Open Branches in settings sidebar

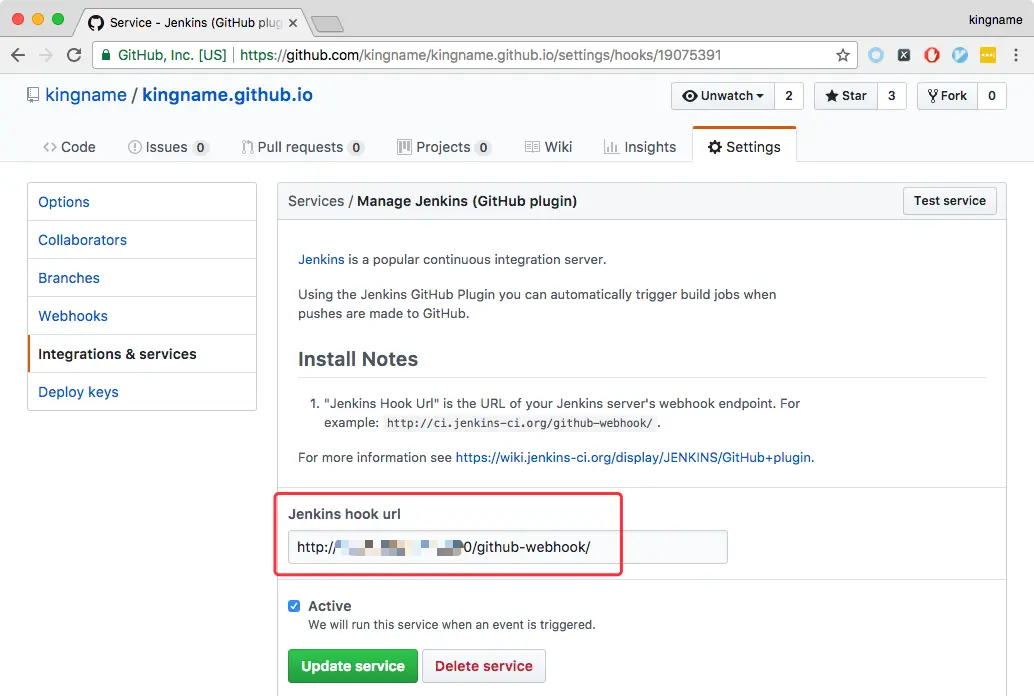[x=142, y=278]
